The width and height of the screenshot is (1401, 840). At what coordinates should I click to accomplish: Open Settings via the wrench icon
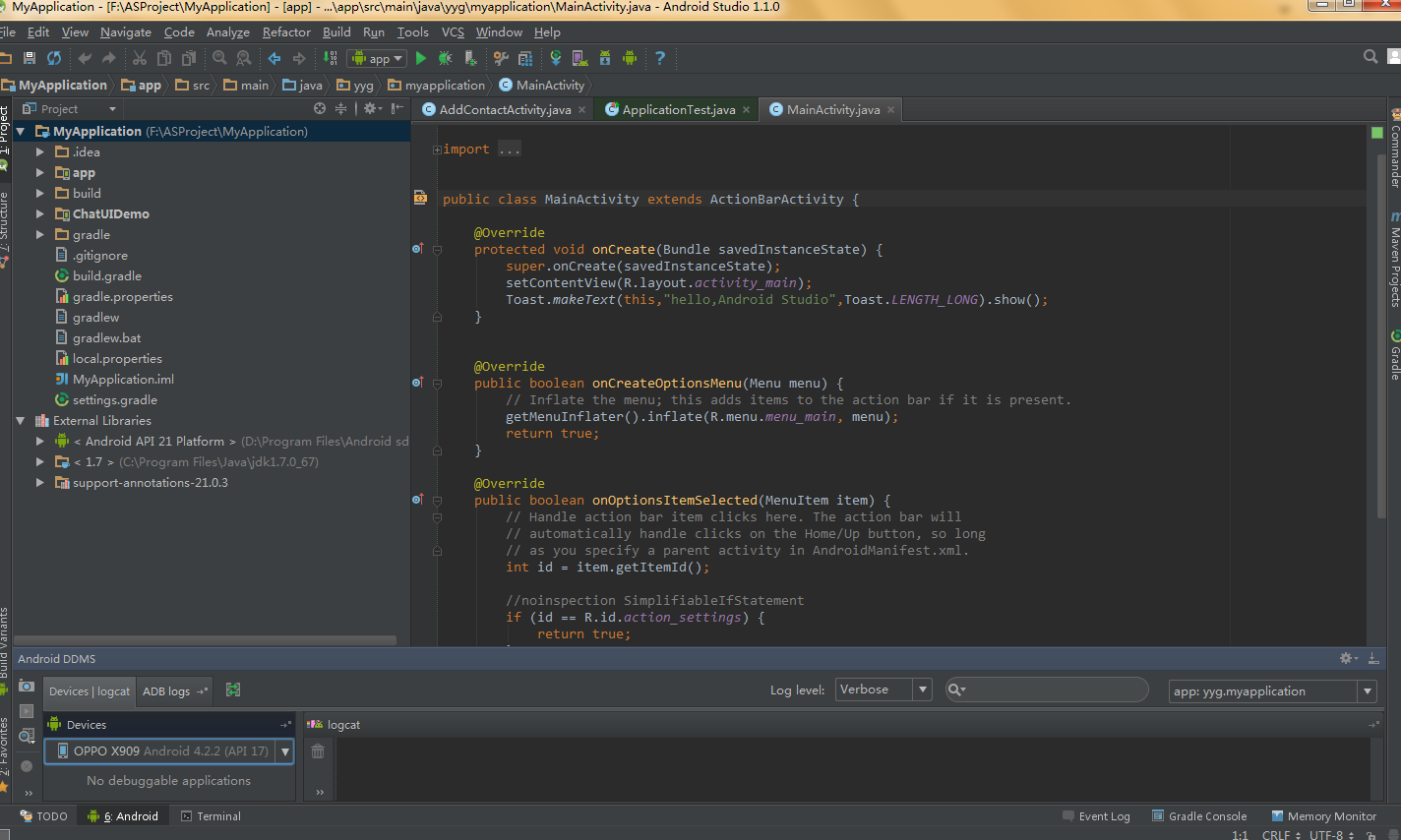pyautogui.click(x=501, y=59)
